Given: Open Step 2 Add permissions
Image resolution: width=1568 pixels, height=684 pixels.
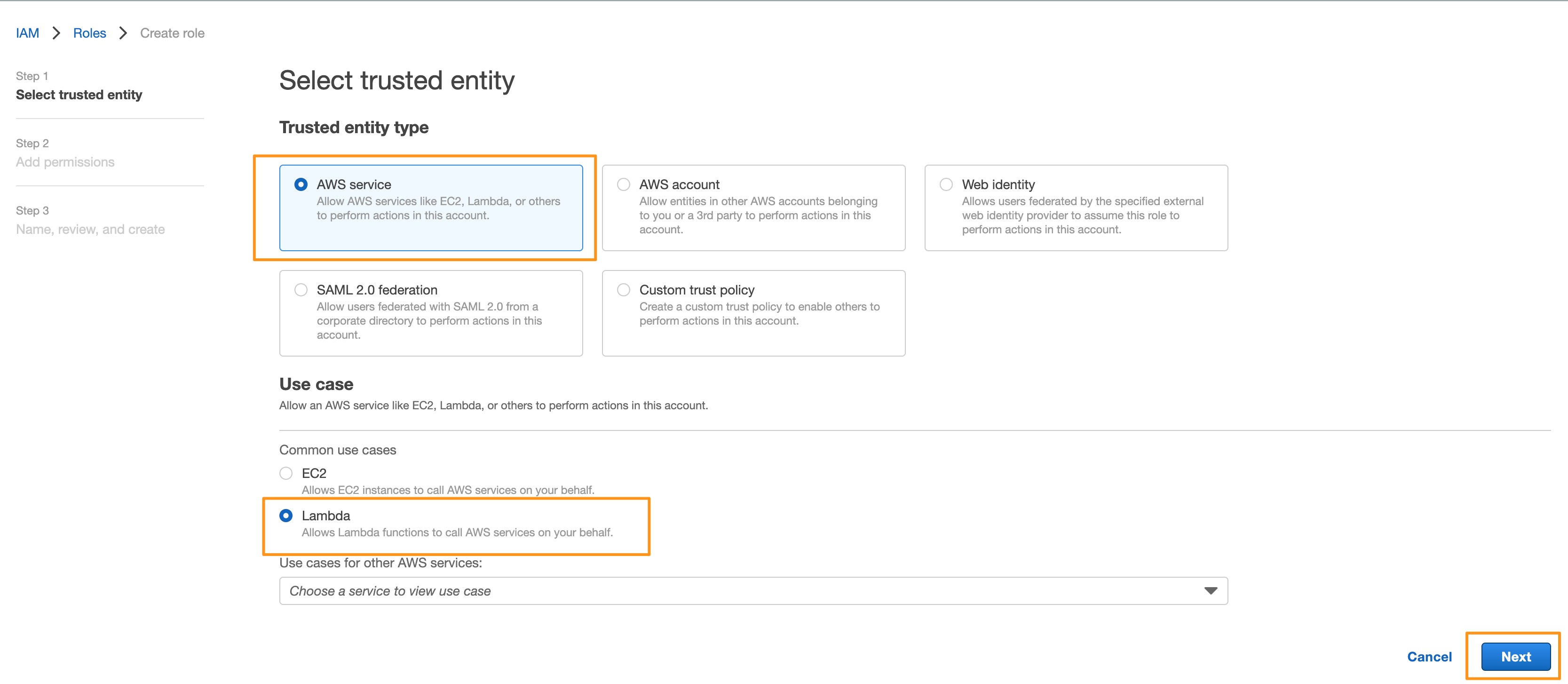Looking at the screenshot, I should [65, 161].
